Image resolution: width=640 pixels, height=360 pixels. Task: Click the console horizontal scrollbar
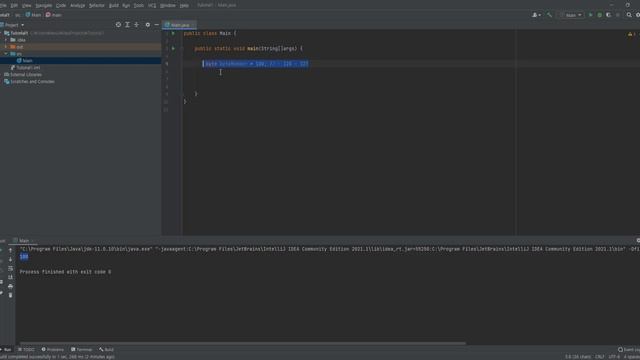pyautogui.click(x=243, y=343)
